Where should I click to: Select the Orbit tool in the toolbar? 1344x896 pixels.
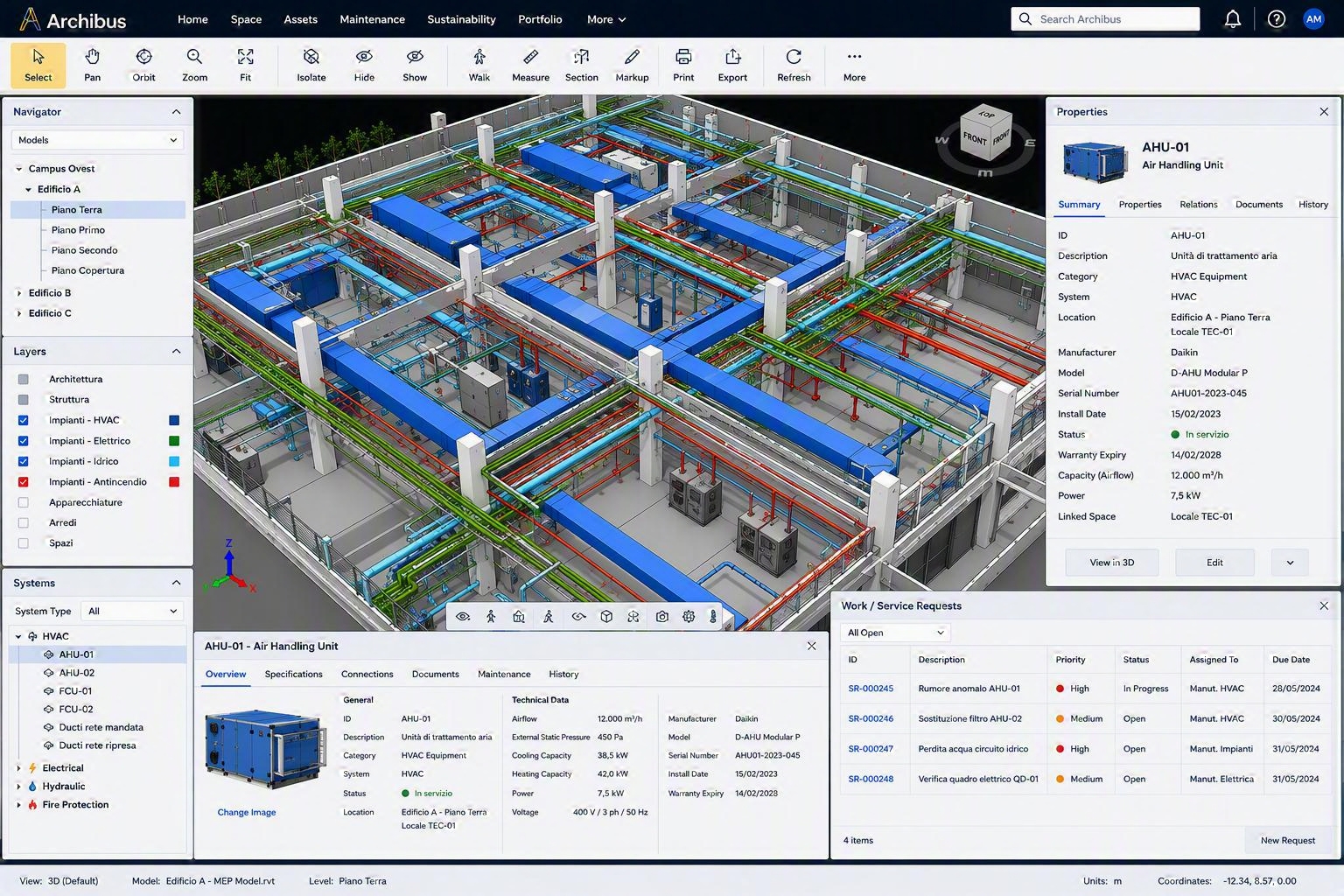click(143, 66)
